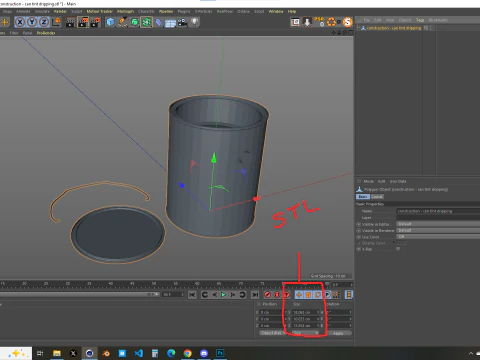Toggle the Z axis lock
This screenshot has width=480, height=360.
[x=44, y=22]
